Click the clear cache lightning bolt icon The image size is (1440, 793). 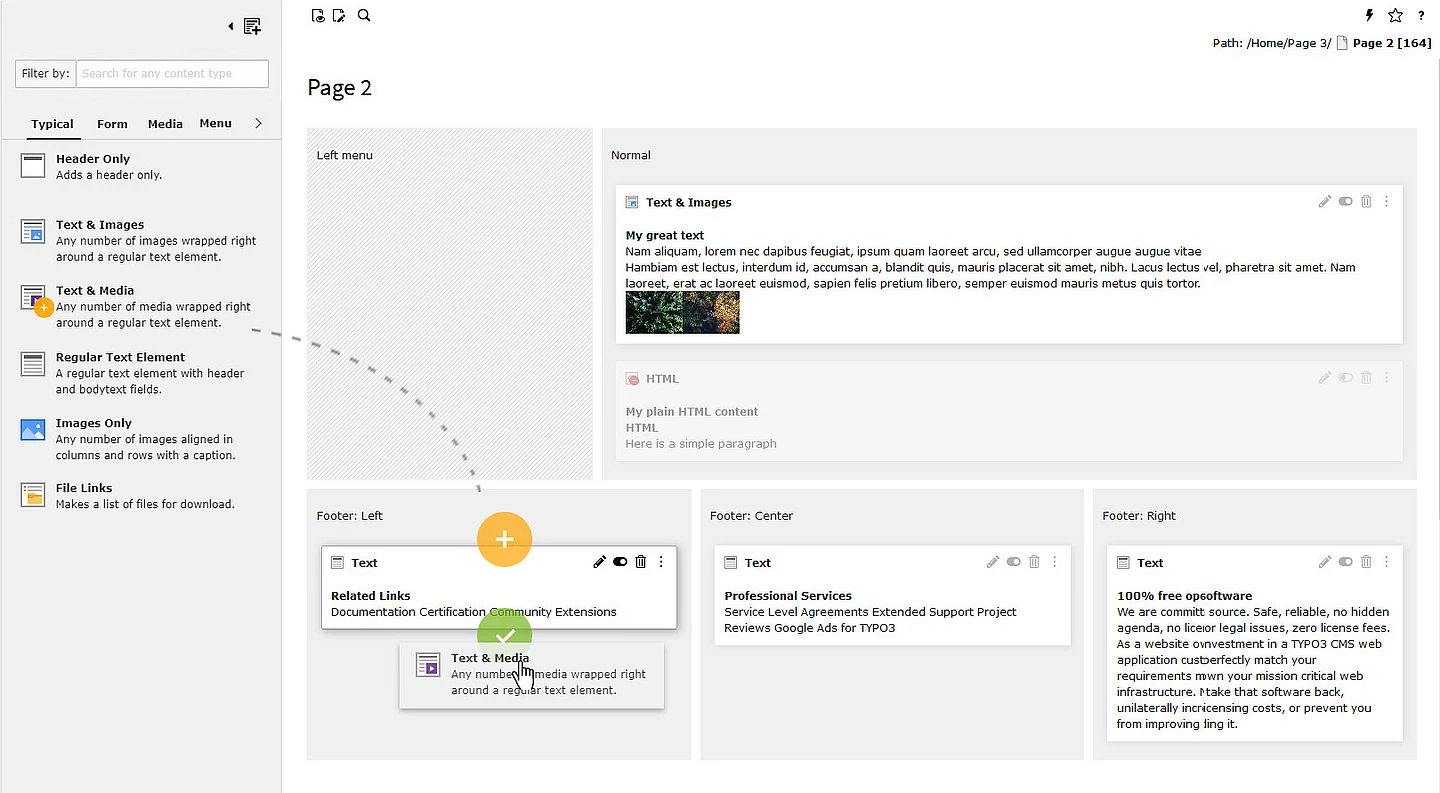1370,16
